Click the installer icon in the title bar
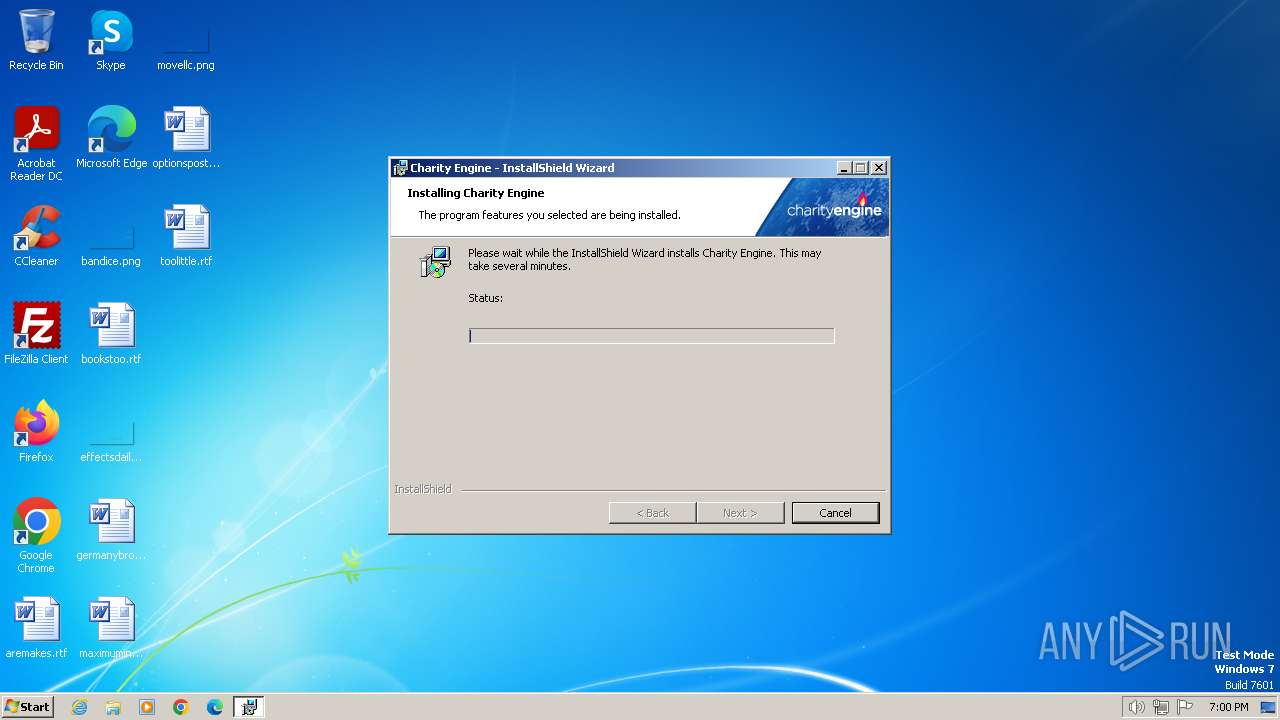This screenshot has height=720, width=1280. [x=400, y=168]
